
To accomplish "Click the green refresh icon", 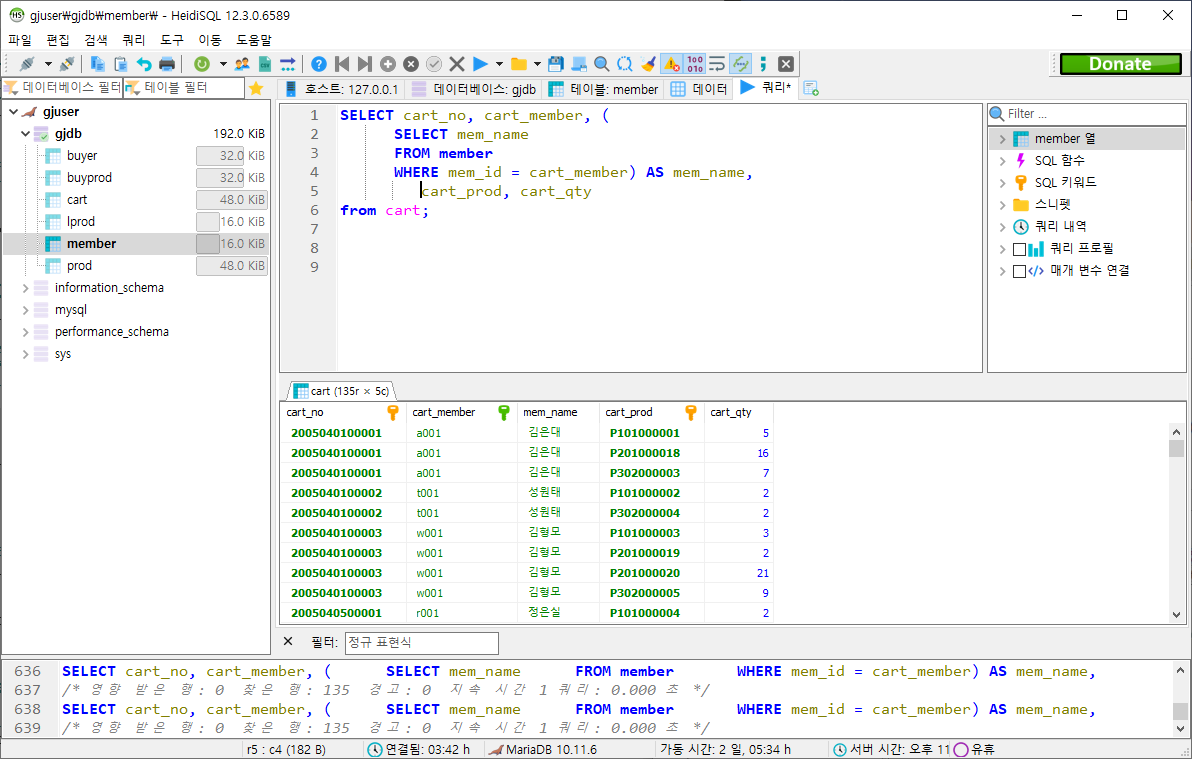I will pyautogui.click(x=201, y=64).
